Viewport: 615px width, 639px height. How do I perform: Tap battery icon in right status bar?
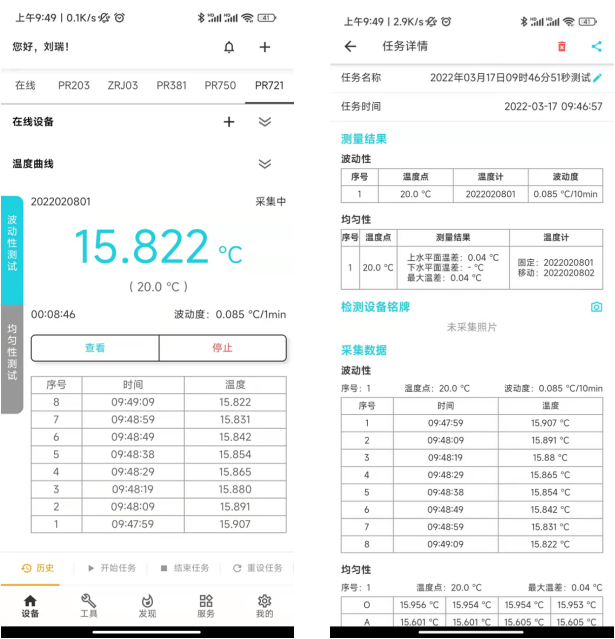pos(587,22)
